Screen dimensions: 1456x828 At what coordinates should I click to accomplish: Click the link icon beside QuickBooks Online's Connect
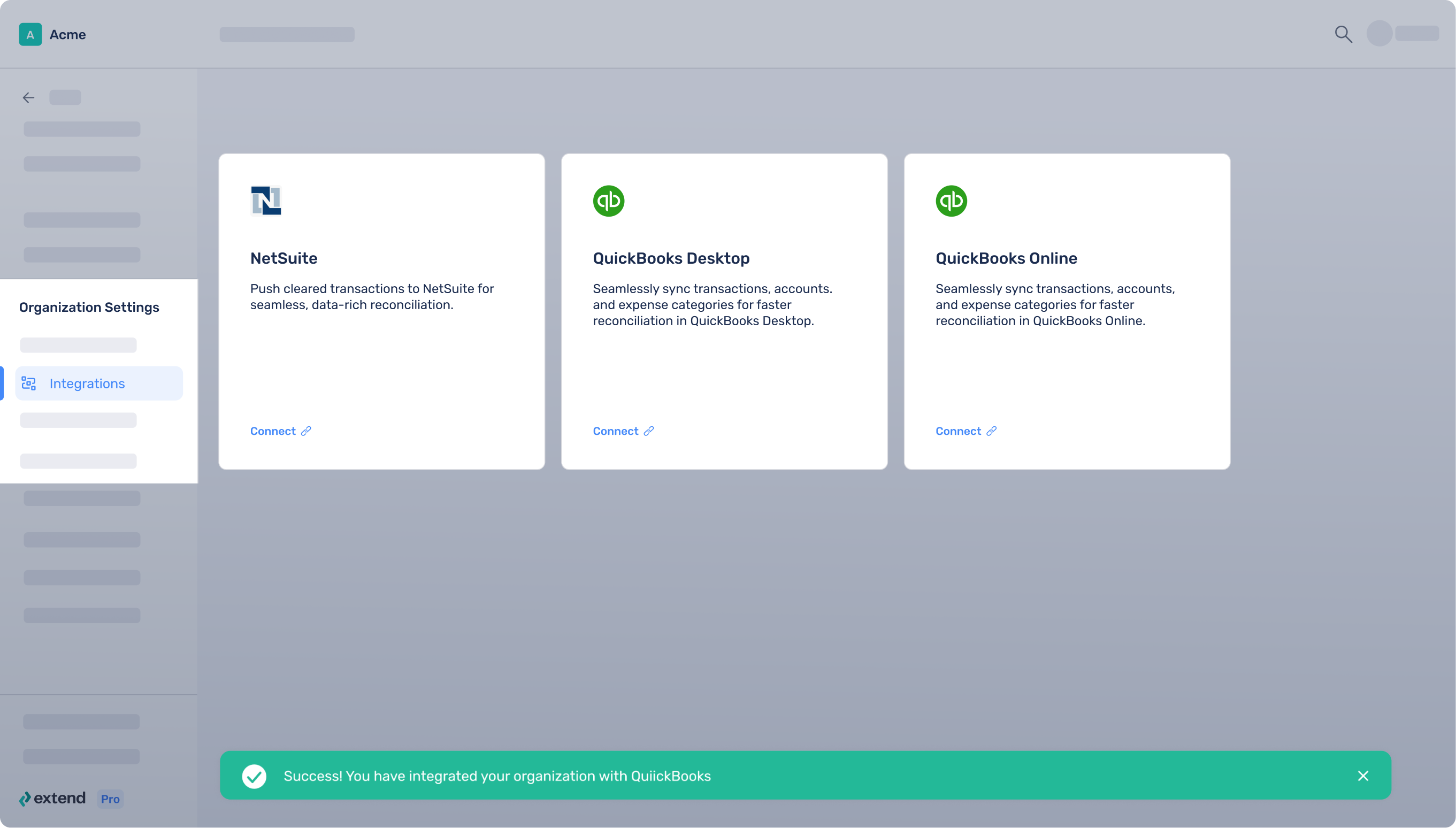click(x=992, y=431)
